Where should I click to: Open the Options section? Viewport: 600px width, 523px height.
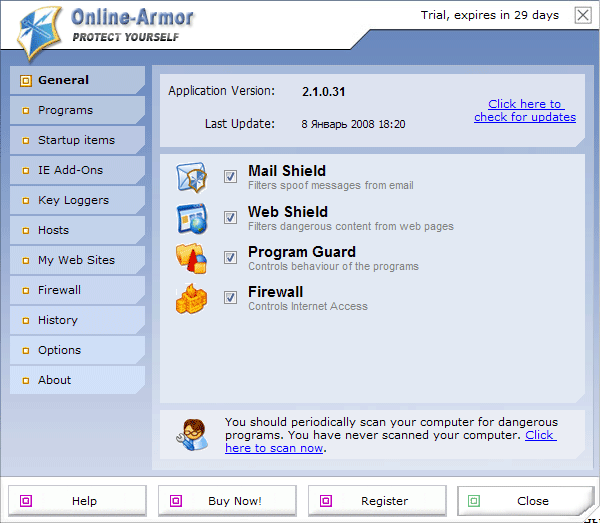77,350
